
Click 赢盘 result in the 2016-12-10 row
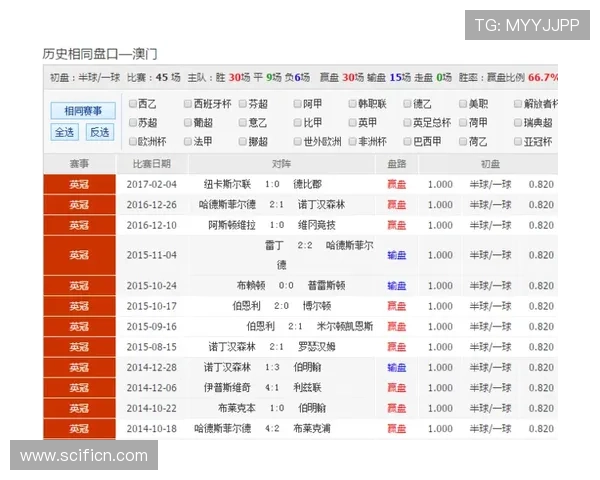(x=396, y=225)
